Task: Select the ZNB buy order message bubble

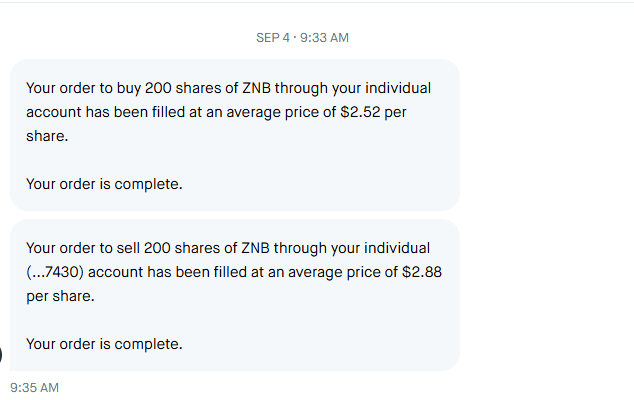Action: coord(234,135)
